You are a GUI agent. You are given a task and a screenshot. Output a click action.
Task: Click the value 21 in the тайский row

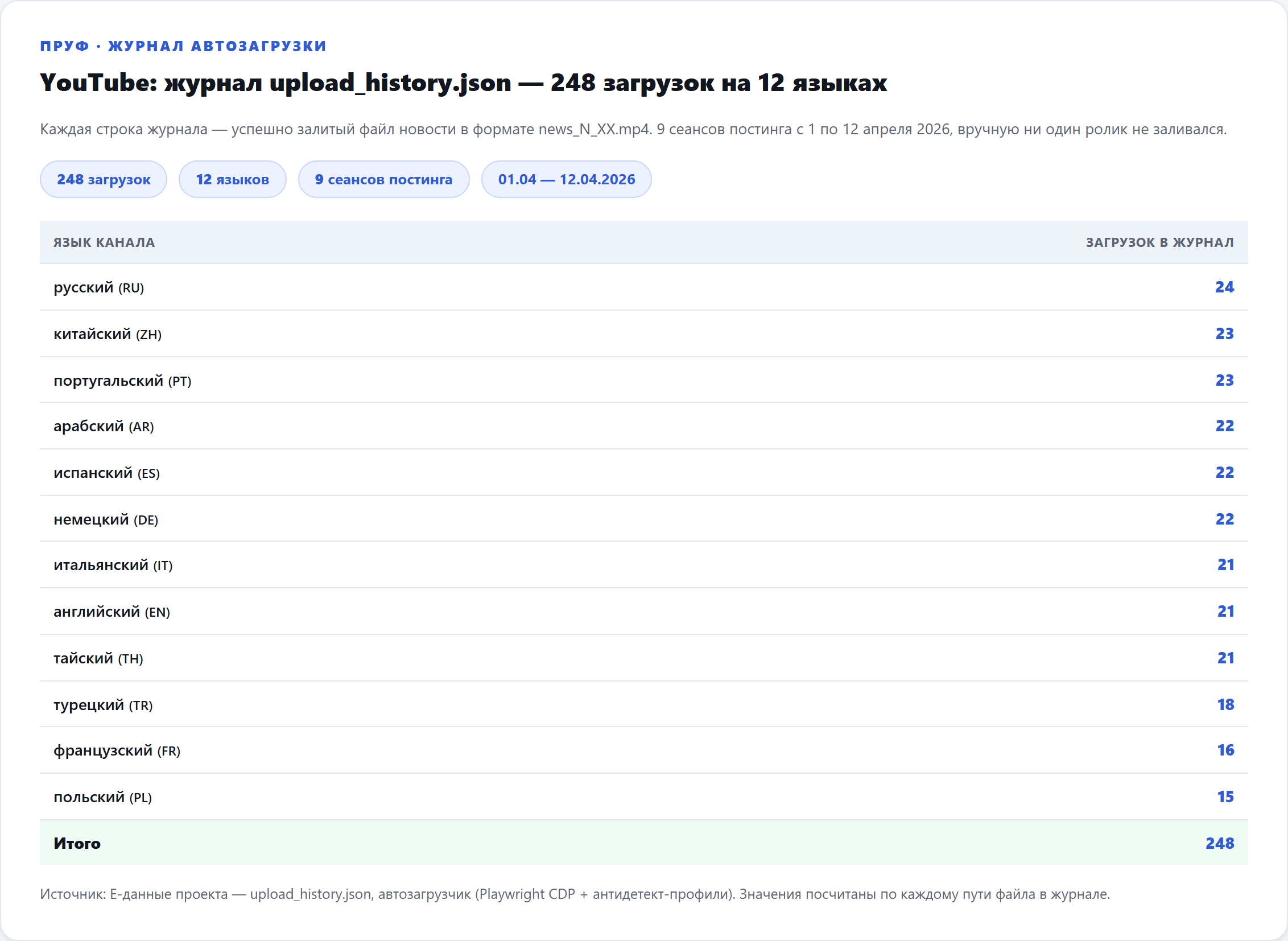pos(1226,658)
